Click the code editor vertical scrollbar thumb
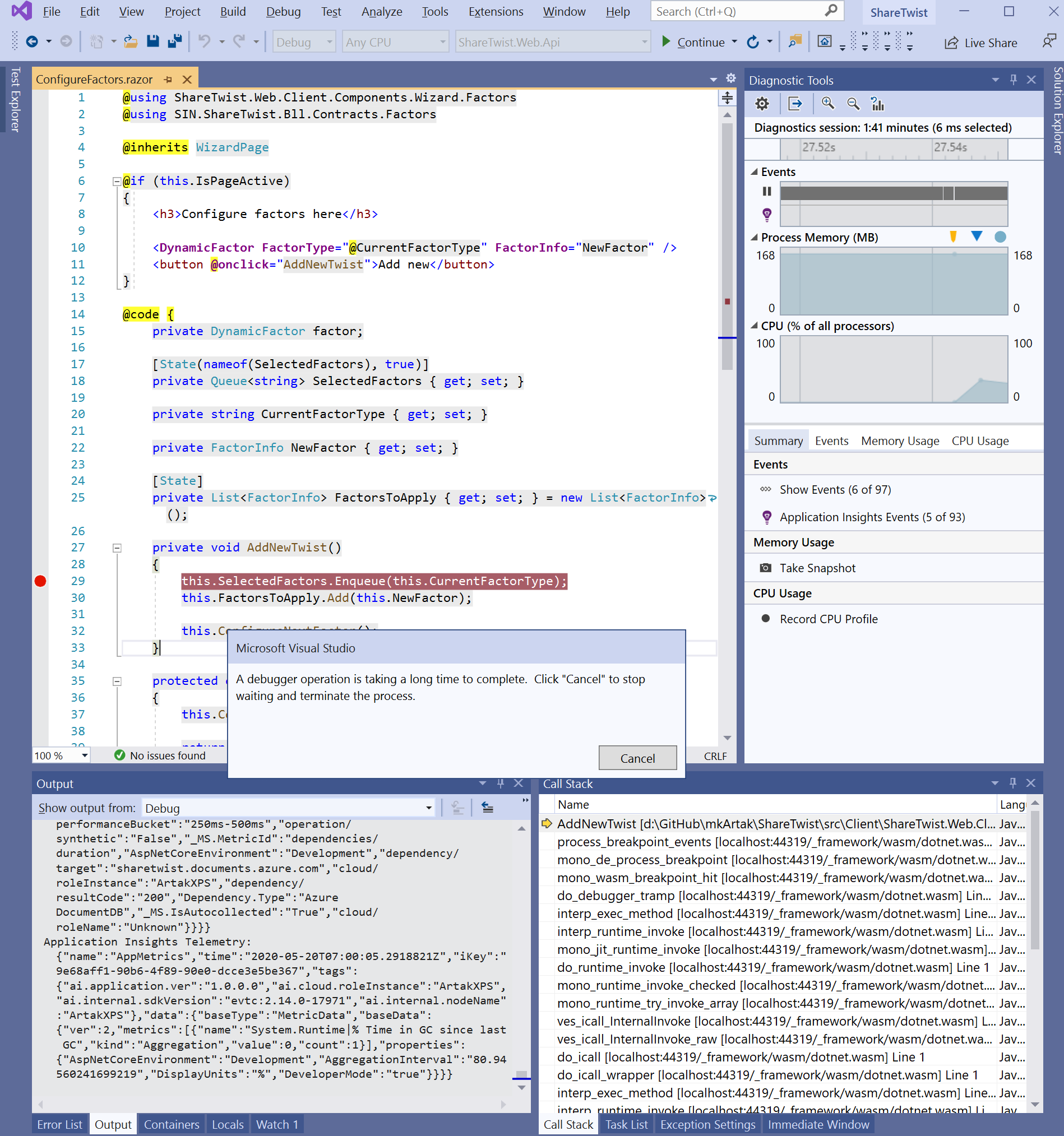 (x=727, y=245)
